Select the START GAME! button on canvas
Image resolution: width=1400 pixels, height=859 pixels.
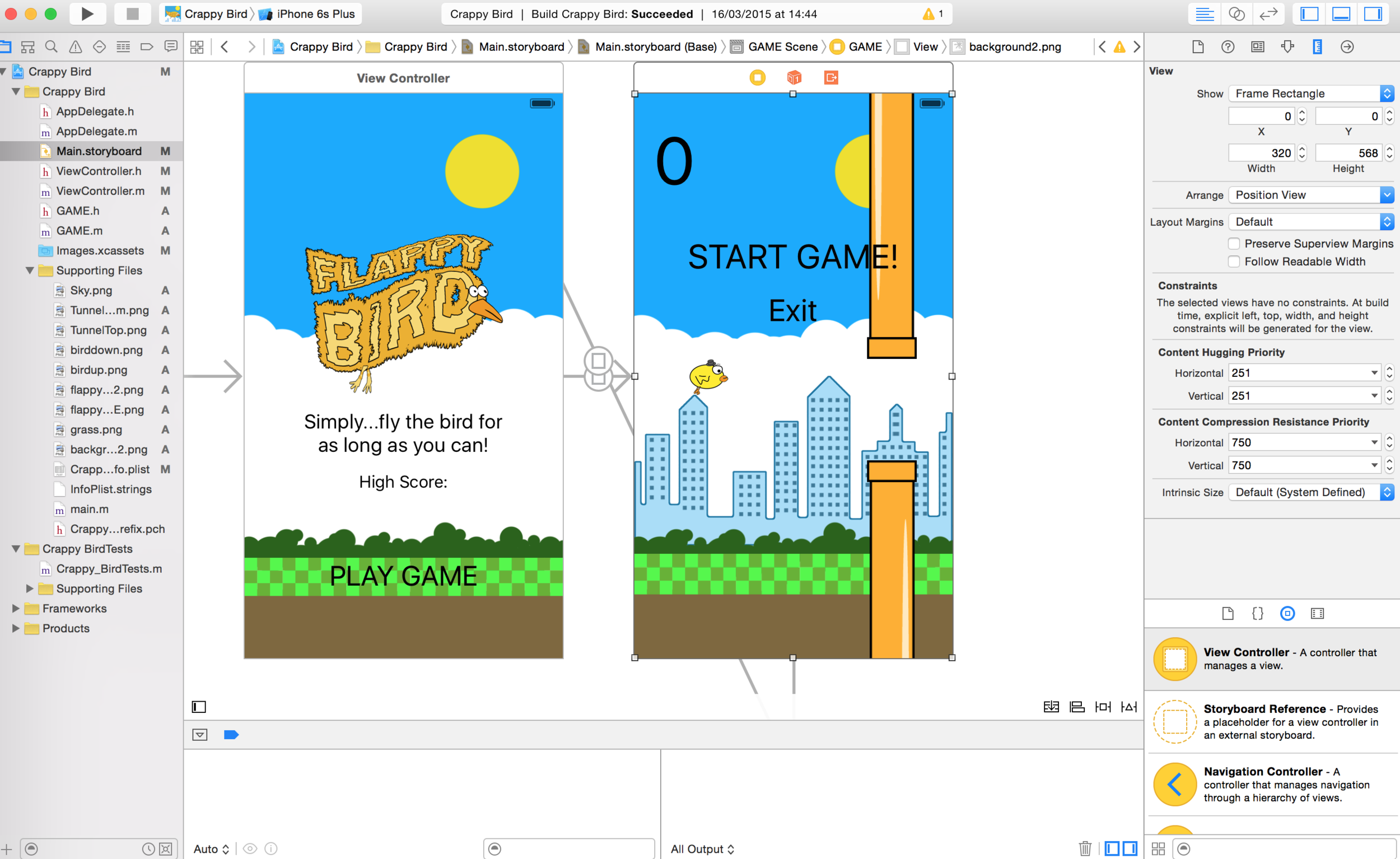click(x=792, y=257)
